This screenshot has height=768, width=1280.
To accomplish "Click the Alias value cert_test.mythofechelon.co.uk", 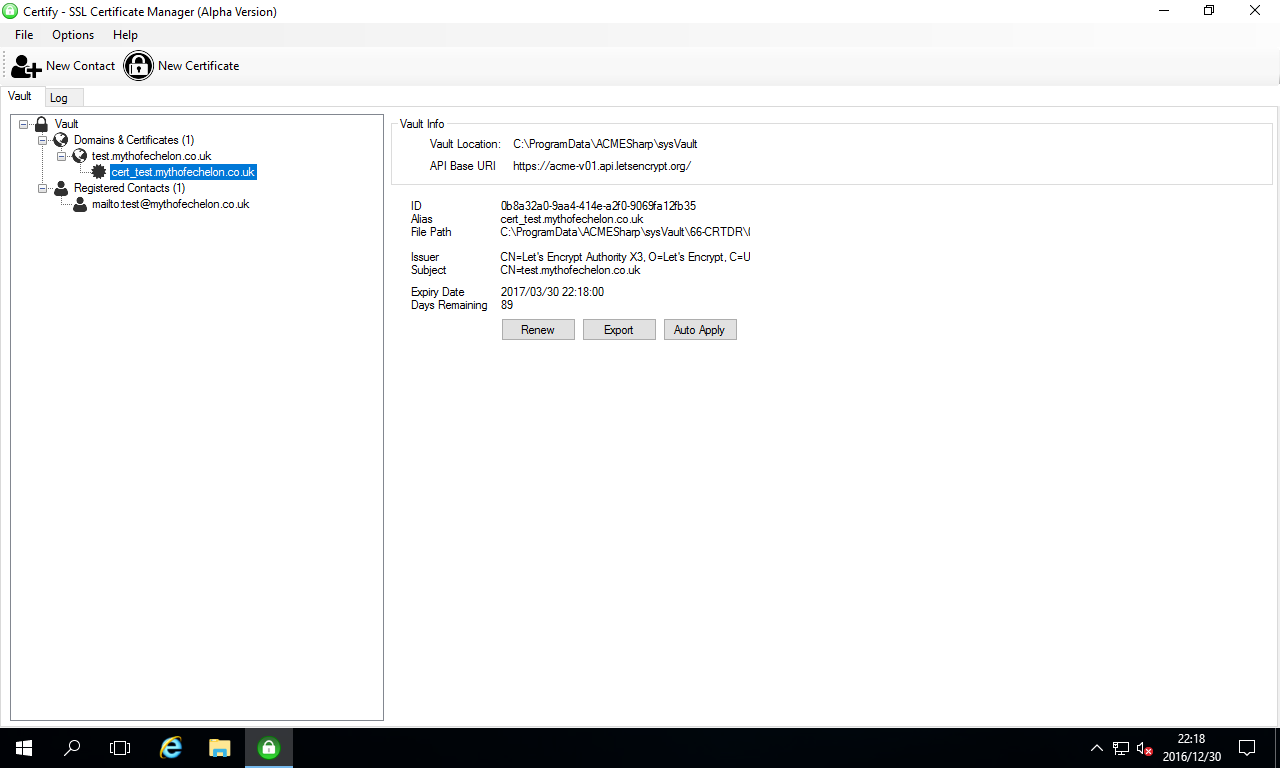I will (x=572, y=219).
